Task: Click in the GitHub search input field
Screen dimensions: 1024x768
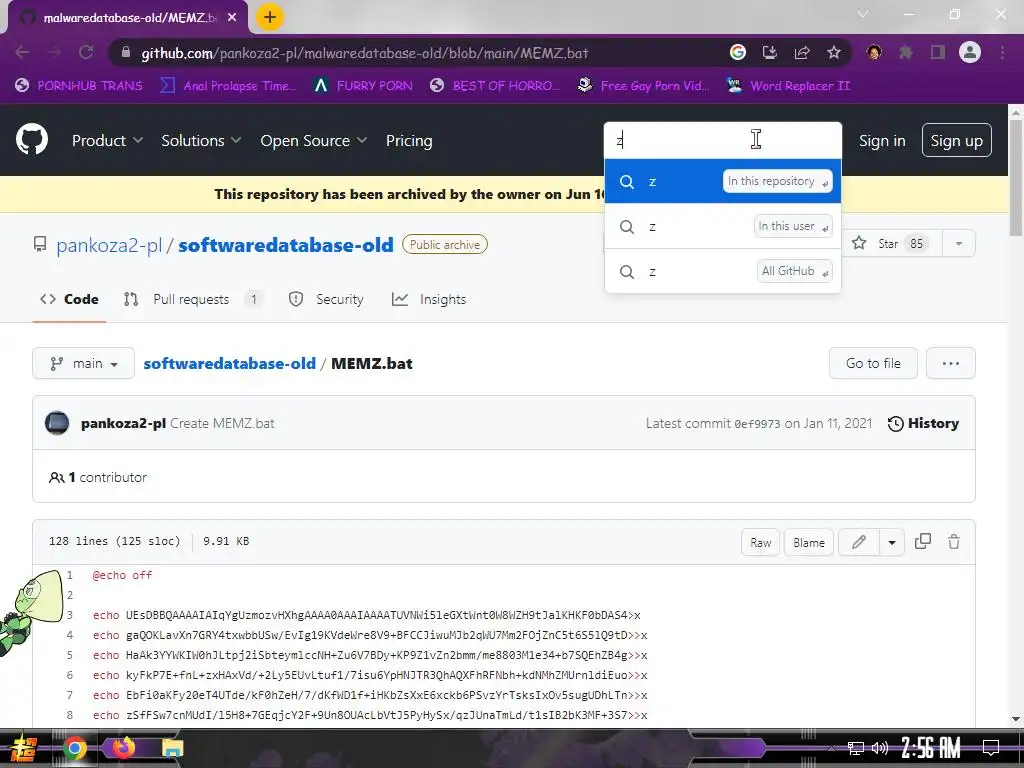Action: coord(723,140)
